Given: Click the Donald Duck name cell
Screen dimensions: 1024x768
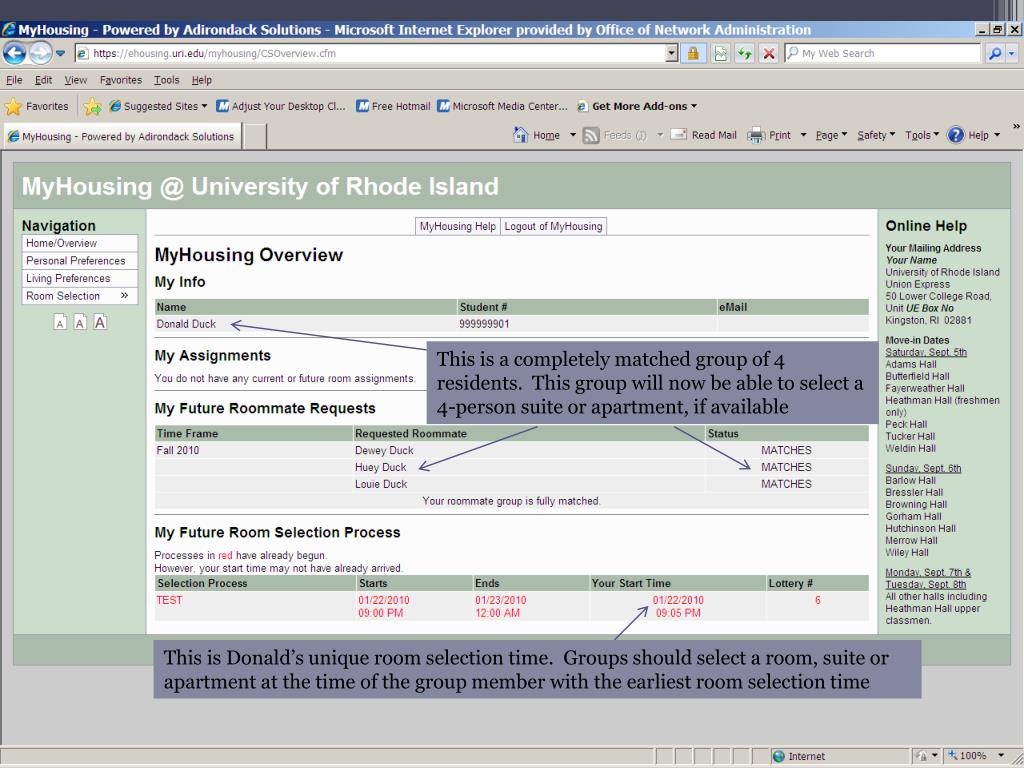Looking at the screenshot, I should pos(186,324).
